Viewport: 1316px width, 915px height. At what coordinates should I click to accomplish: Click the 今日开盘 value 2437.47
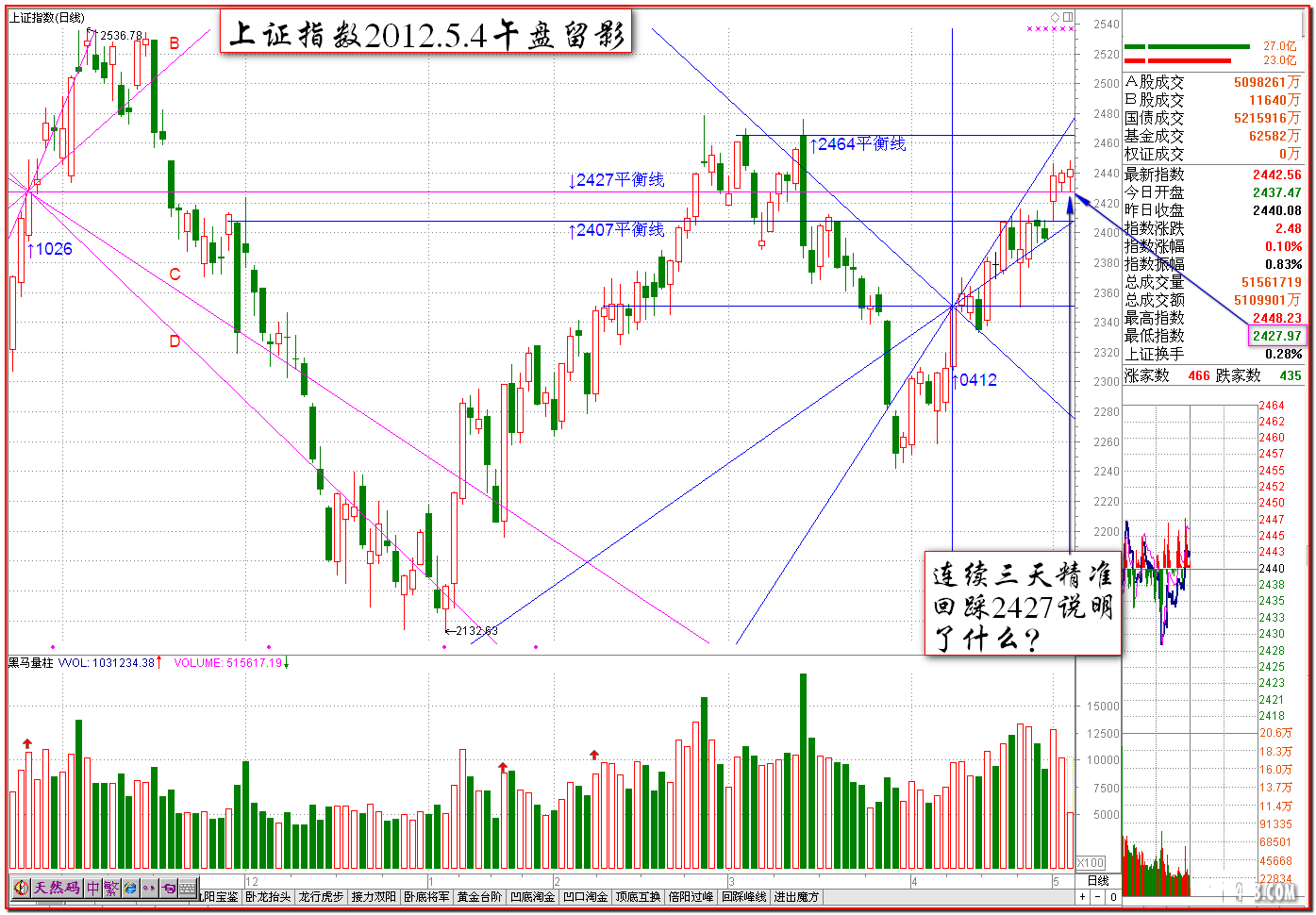(x=1277, y=192)
